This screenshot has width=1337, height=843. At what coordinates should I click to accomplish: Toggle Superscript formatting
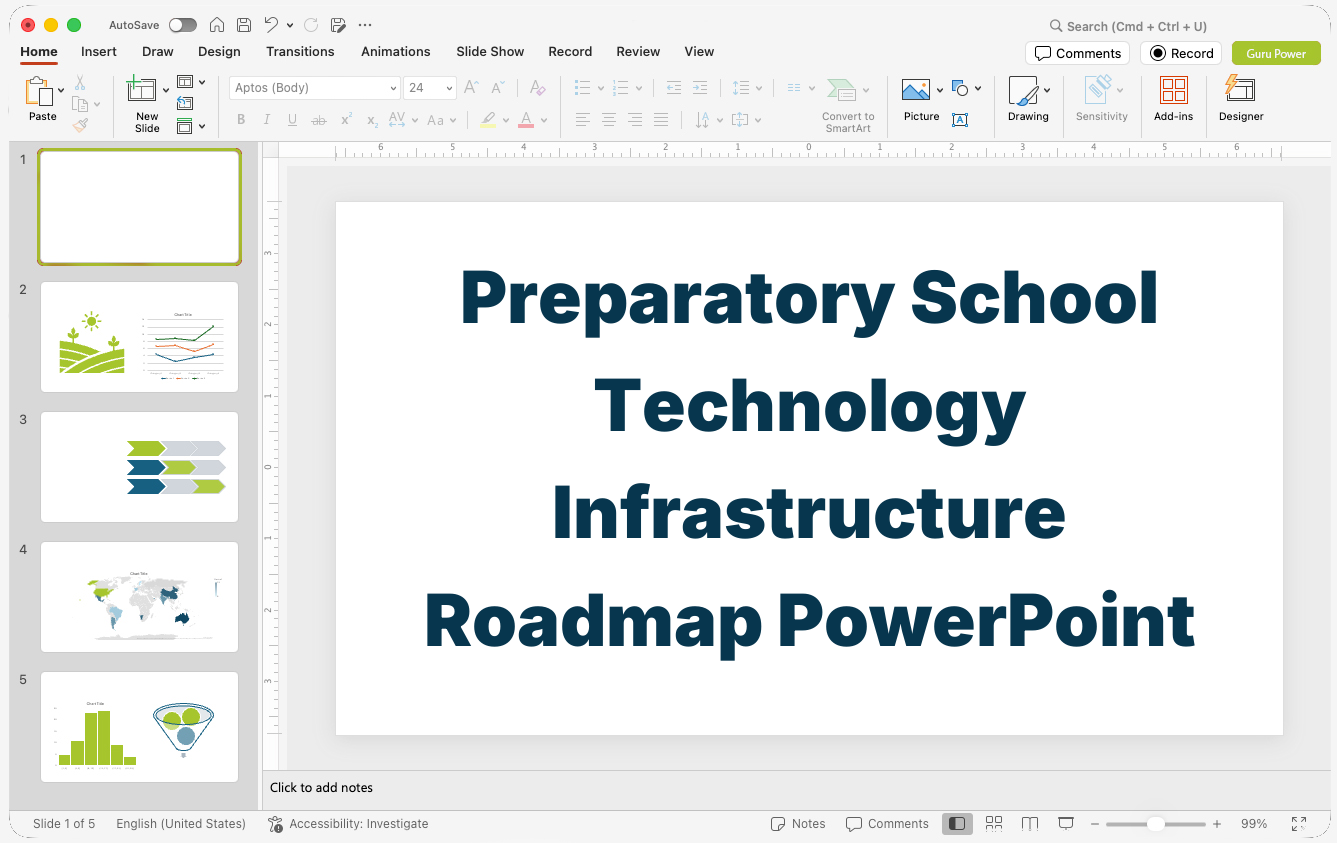coord(346,120)
